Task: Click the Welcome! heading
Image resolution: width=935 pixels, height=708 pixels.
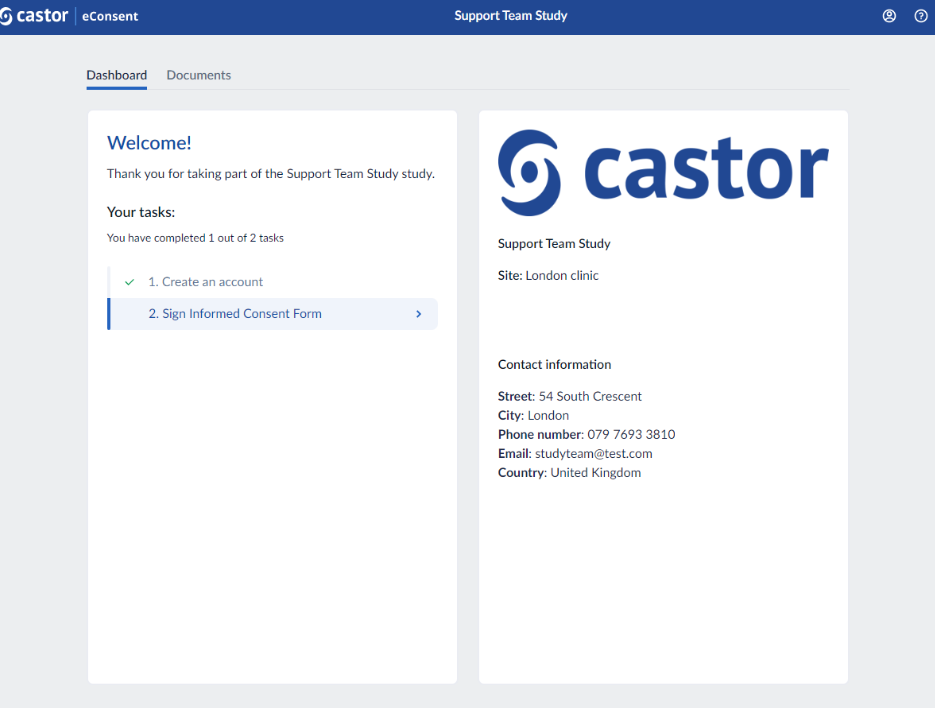Action: pos(149,143)
